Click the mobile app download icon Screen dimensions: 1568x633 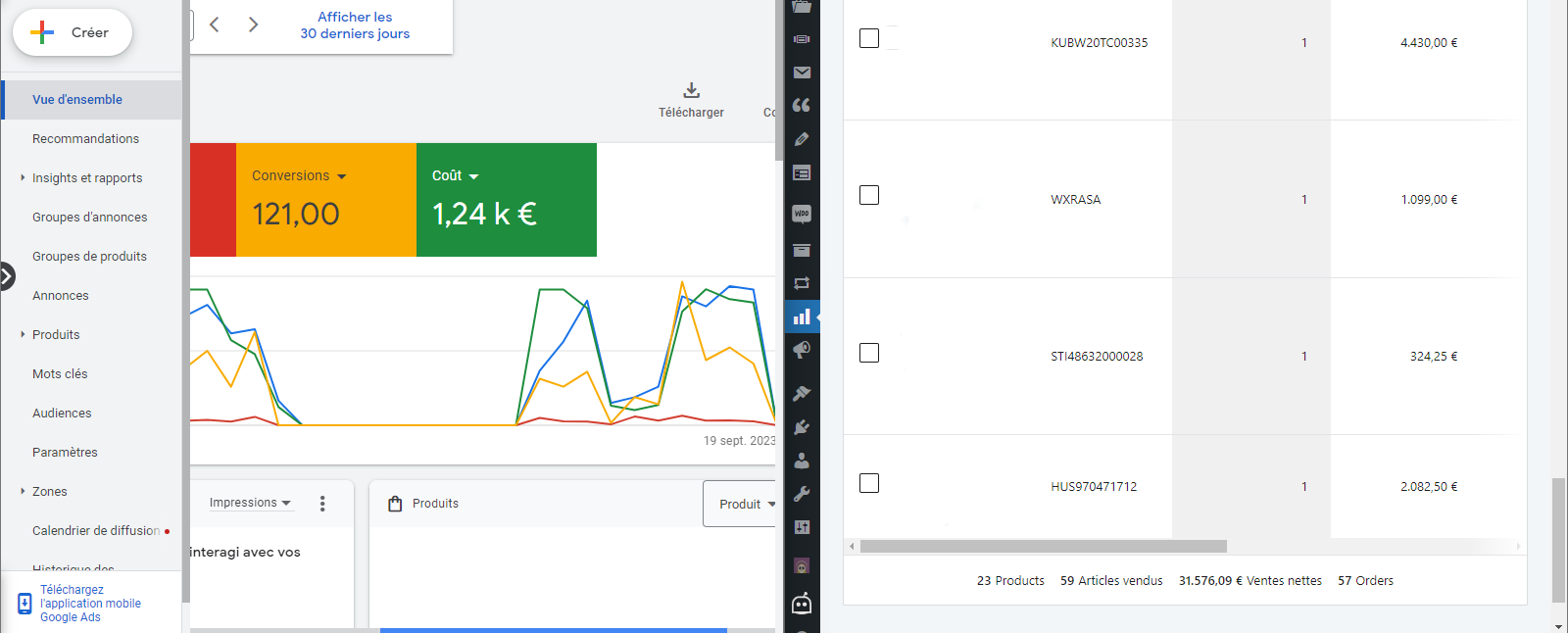click(x=24, y=604)
